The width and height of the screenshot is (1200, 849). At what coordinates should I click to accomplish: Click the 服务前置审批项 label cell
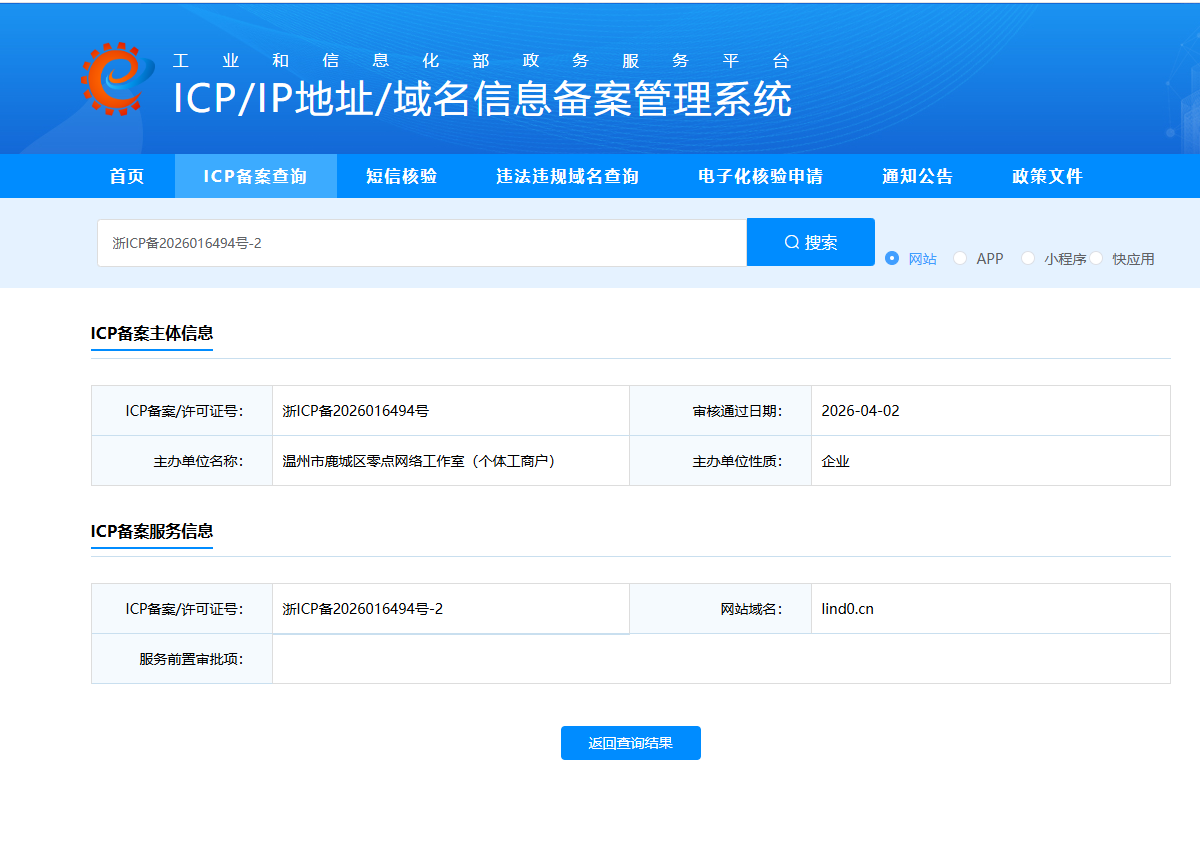tap(182, 659)
